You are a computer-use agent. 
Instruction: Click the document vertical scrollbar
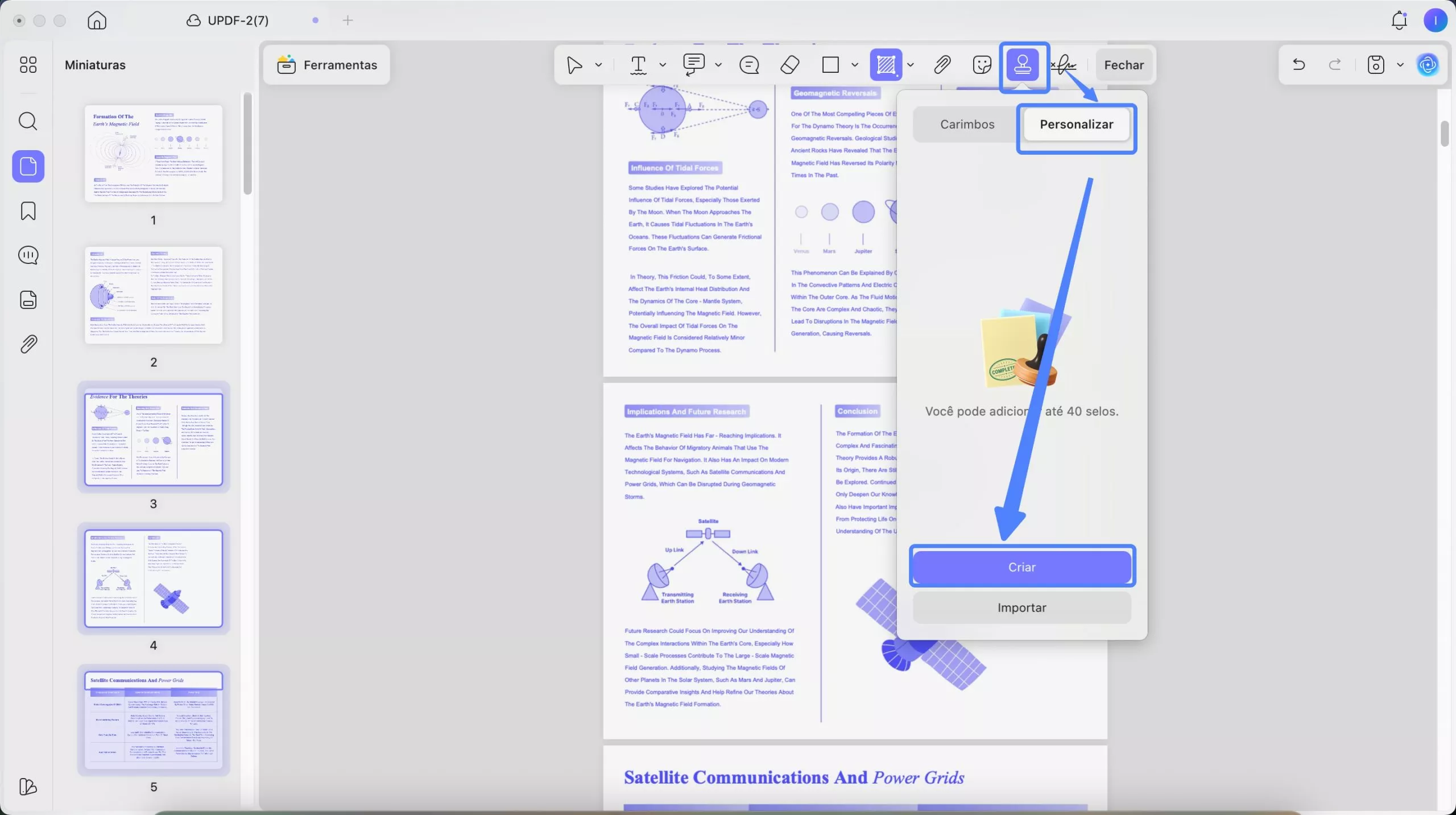[x=1445, y=134]
